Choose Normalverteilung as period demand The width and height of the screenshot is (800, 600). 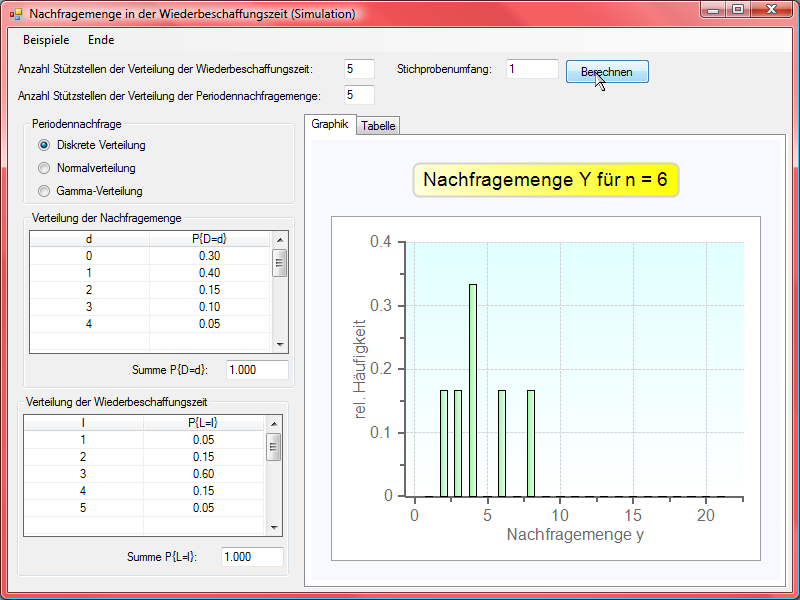click(43, 168)
